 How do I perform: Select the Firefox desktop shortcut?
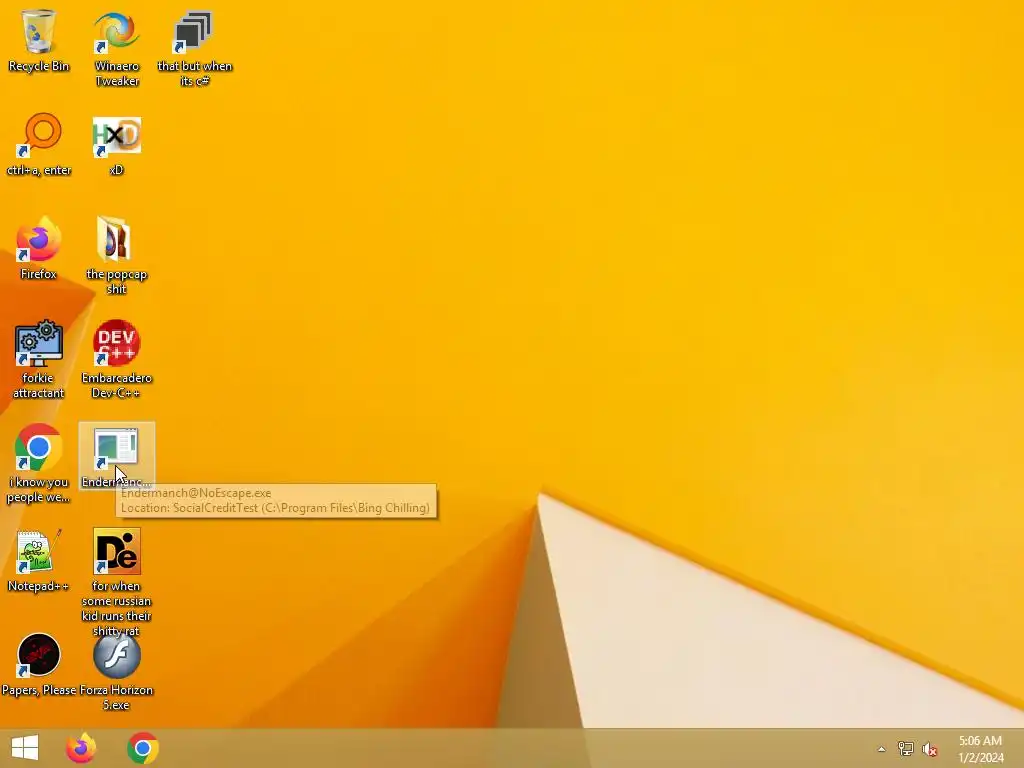(39, 248)
